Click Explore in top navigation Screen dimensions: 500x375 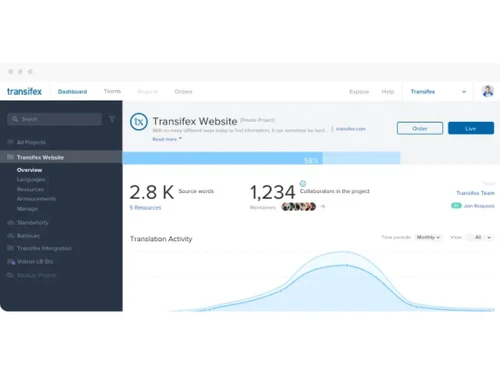[359, 91]
